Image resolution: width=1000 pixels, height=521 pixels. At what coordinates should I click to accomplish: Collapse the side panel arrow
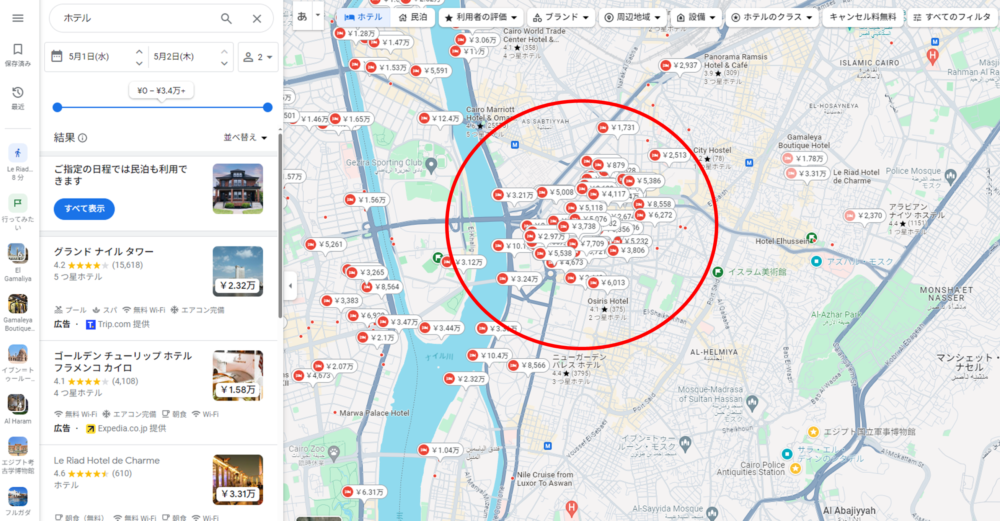point(290,286)
